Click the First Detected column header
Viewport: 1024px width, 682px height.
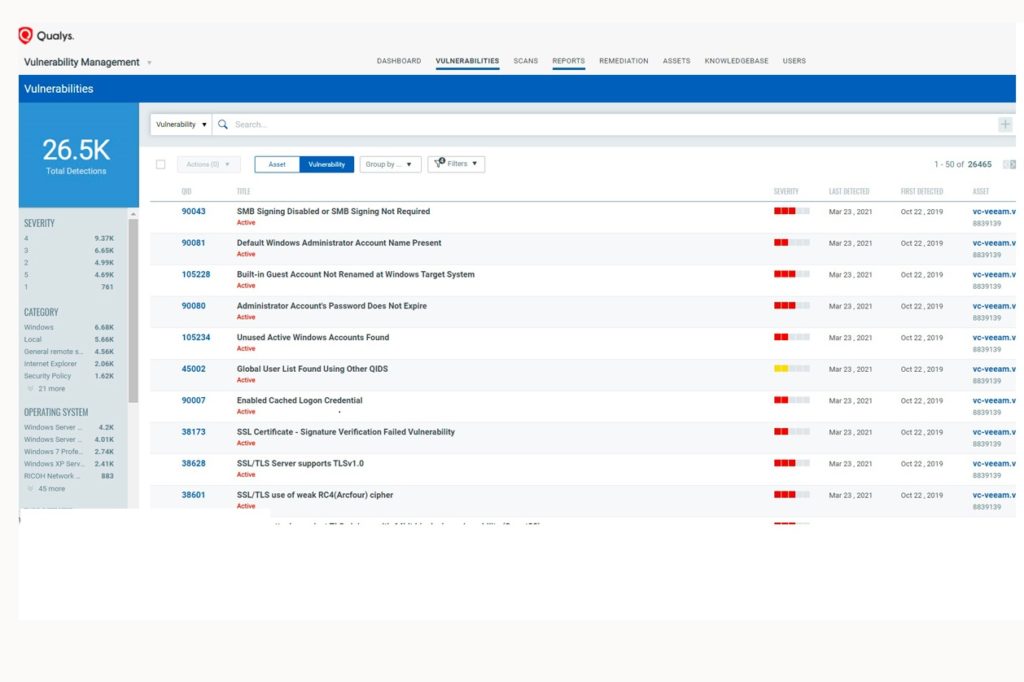(921, 191)
